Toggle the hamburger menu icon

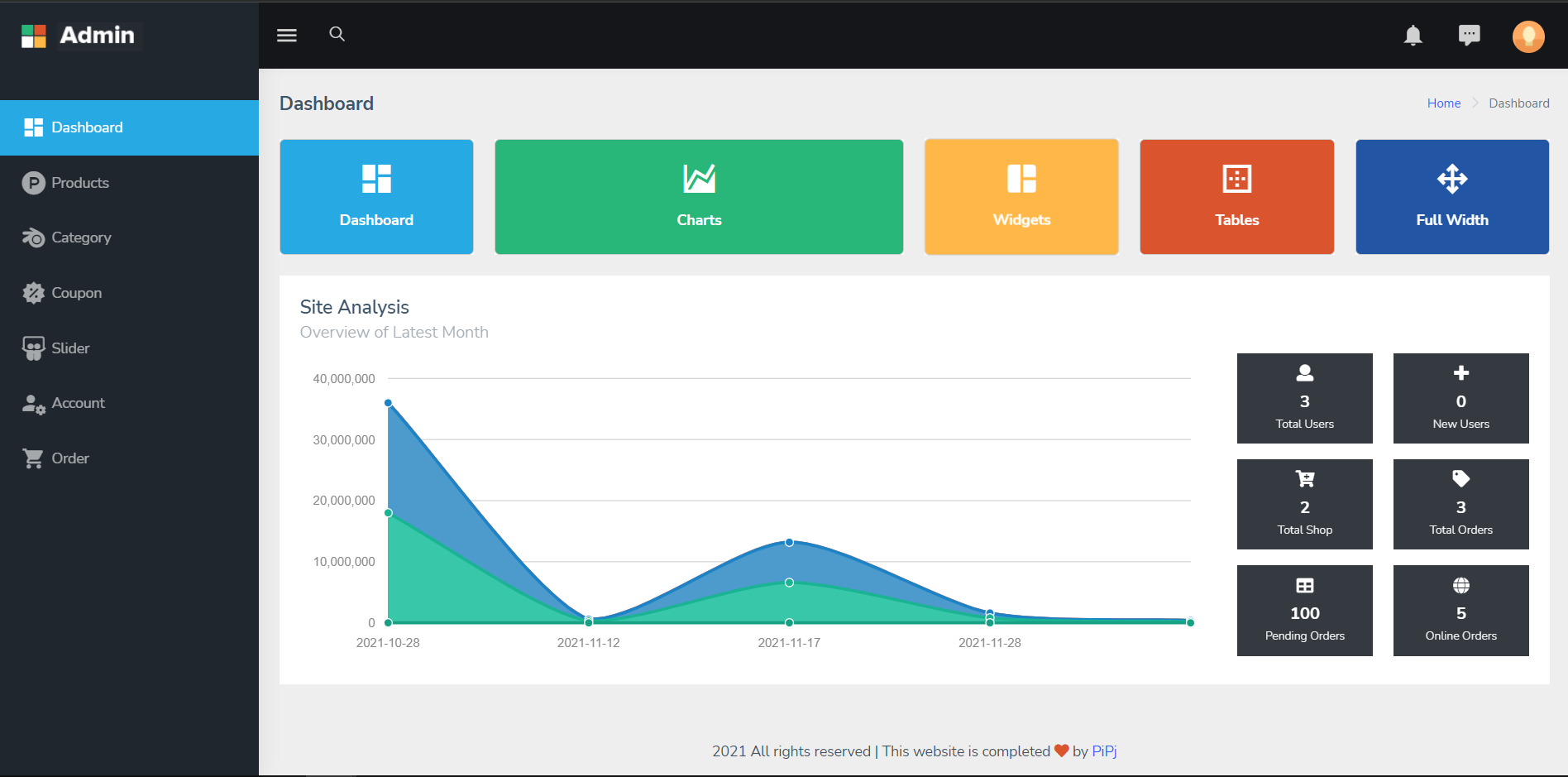(287, 35)
